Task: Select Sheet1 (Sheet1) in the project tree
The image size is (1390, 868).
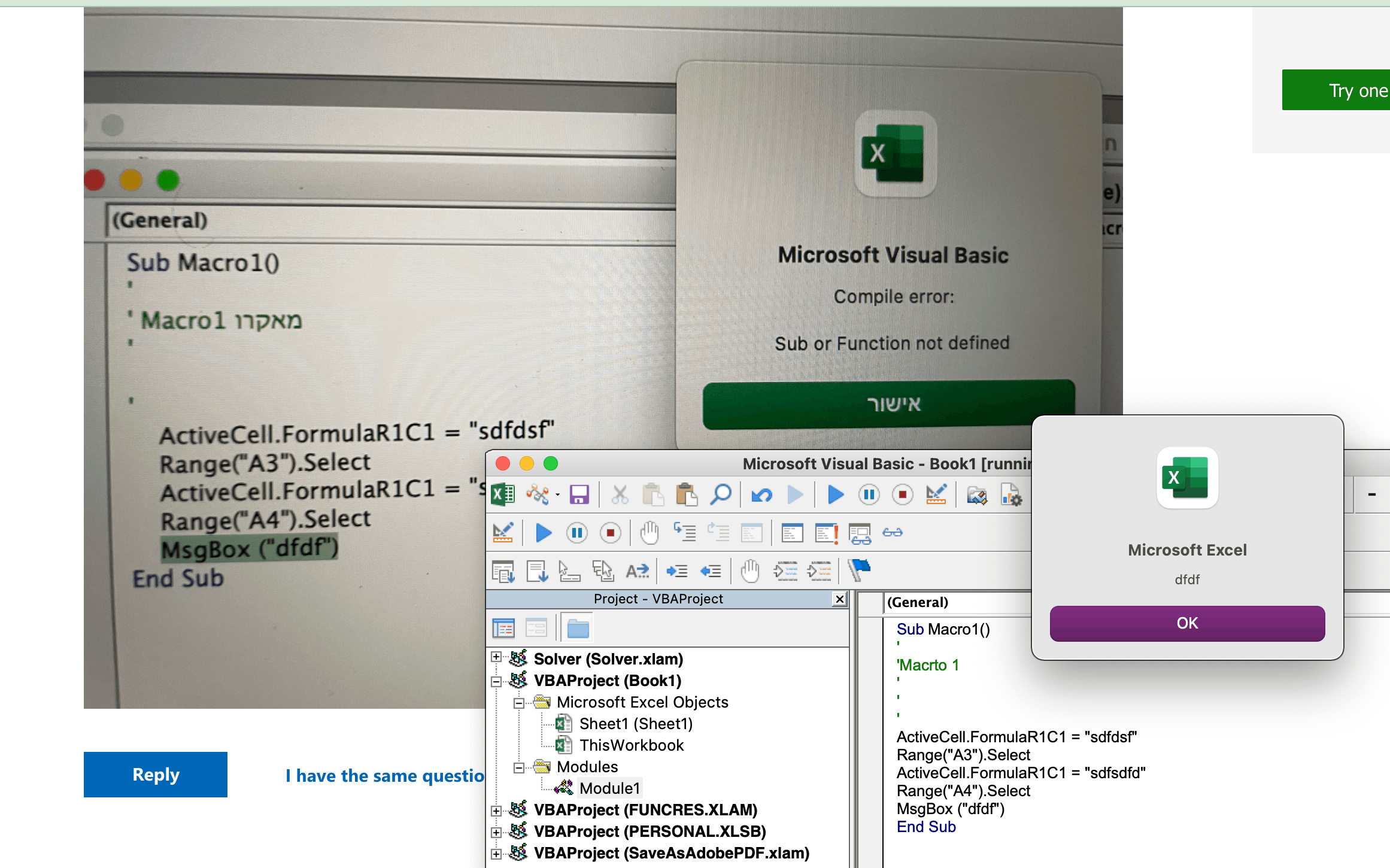Action: [x=636, y=724]
